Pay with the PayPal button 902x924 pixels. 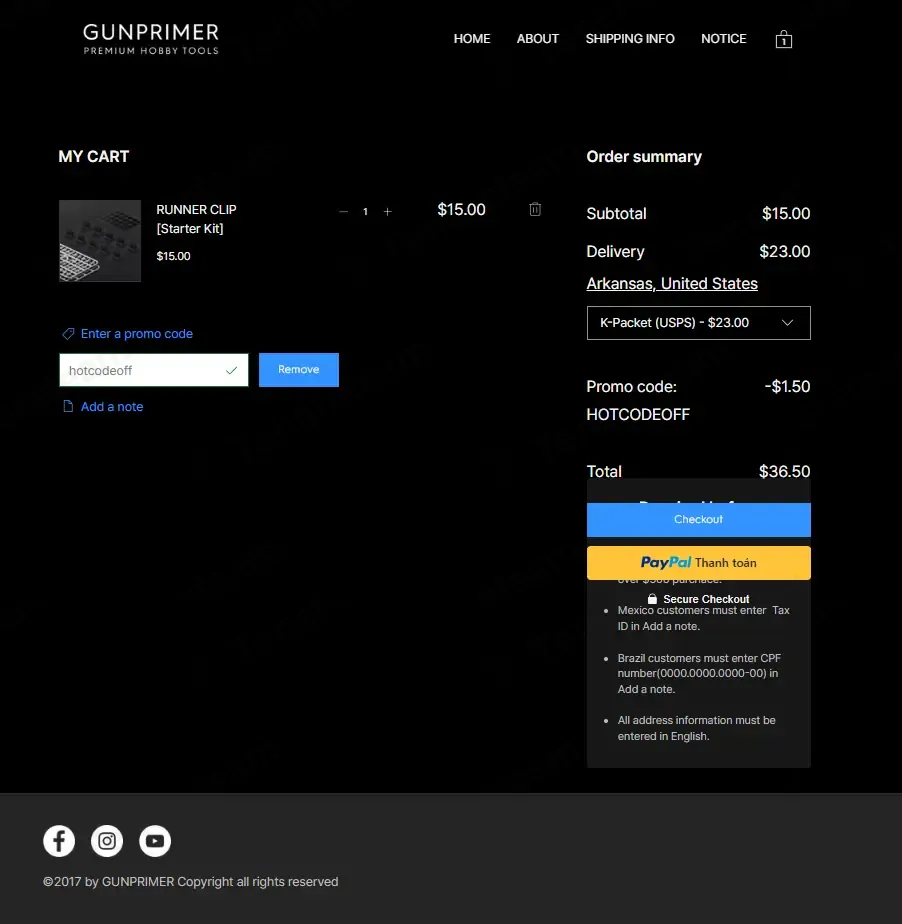[x=699, y=563]
